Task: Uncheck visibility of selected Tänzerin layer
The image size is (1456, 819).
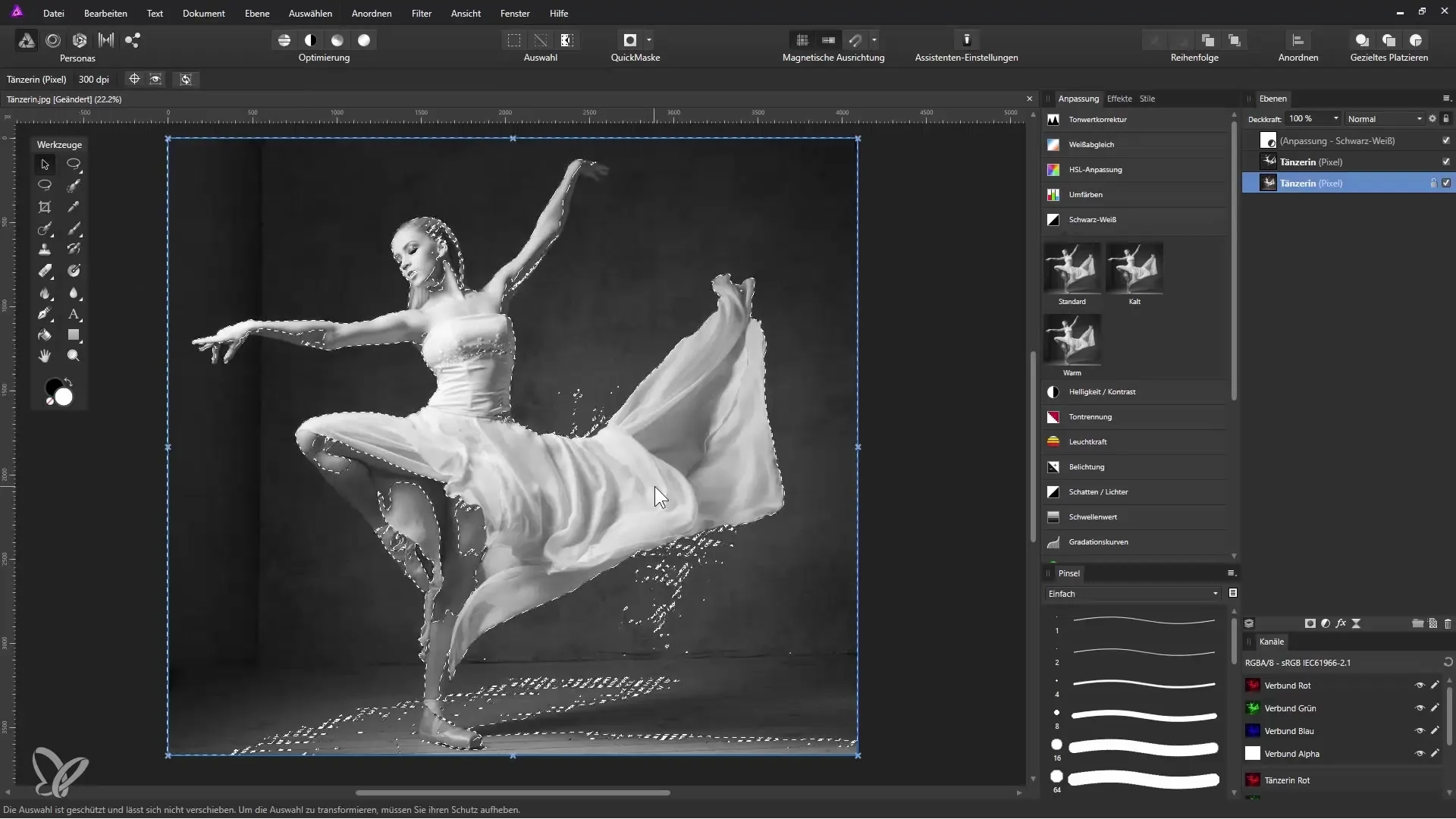Action: 1446,184
